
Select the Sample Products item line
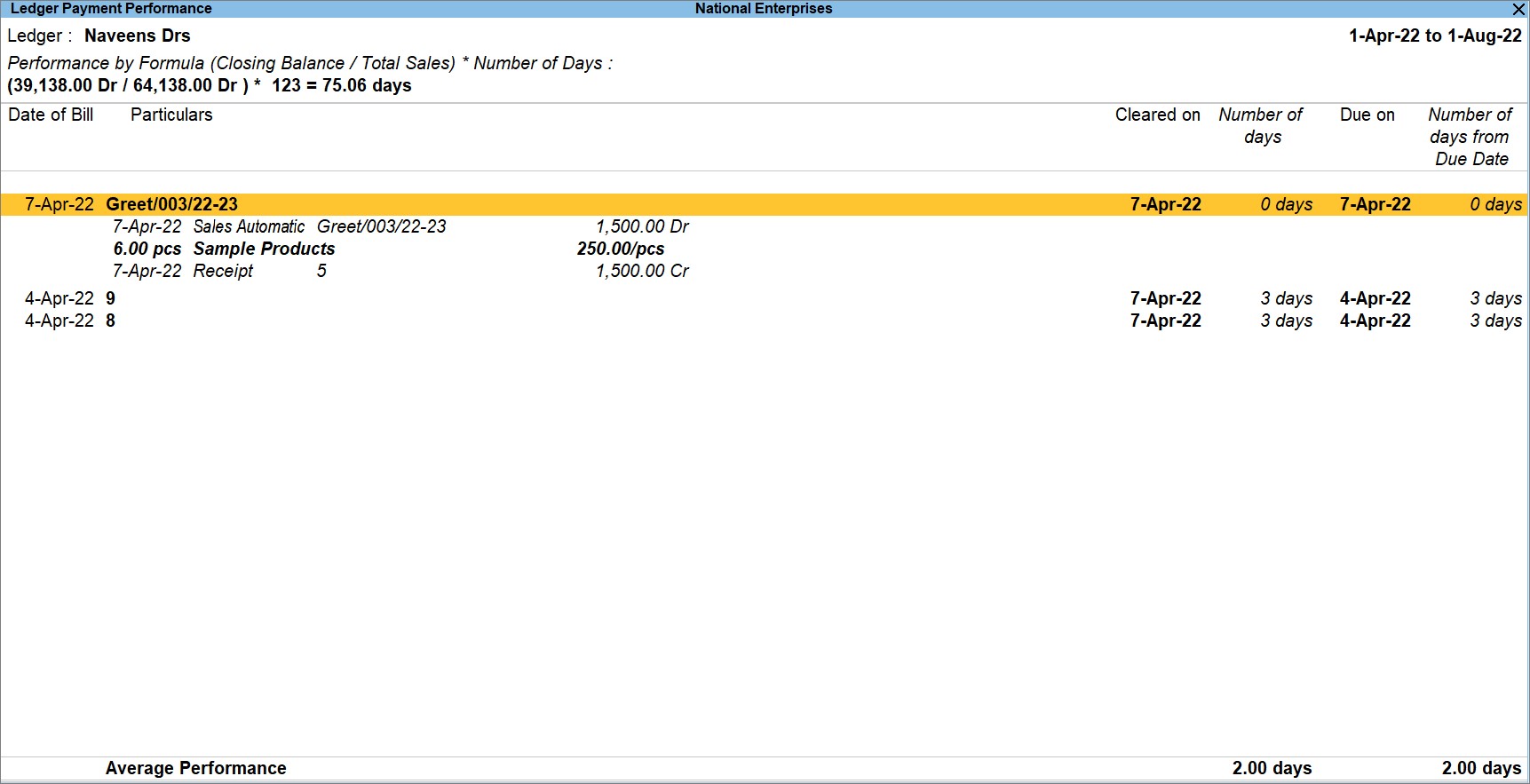[x=264, y=249]
